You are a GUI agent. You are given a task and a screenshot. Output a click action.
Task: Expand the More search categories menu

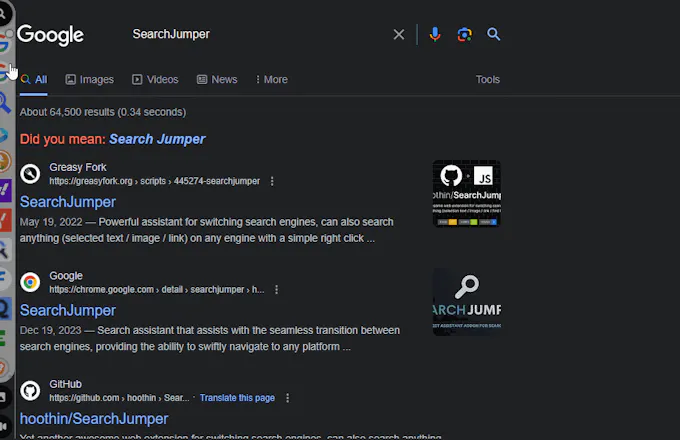click(x=271, y=80)
